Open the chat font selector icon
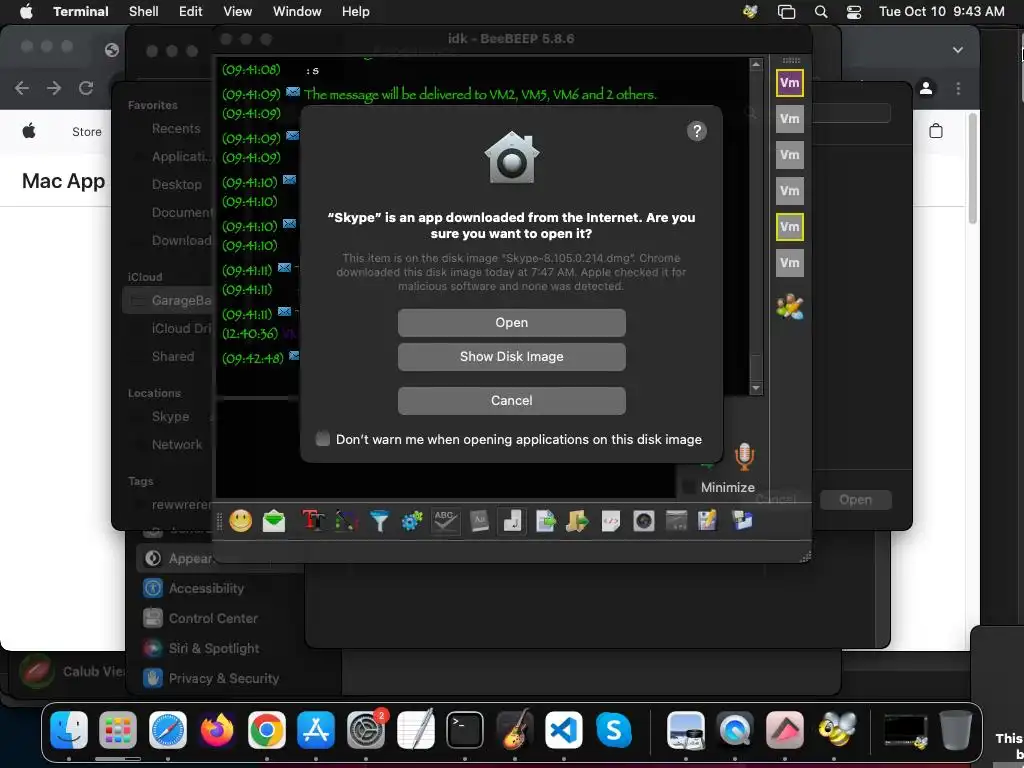Image resolution: width=1024 pixels, height=768 pixels. (313, 520)
